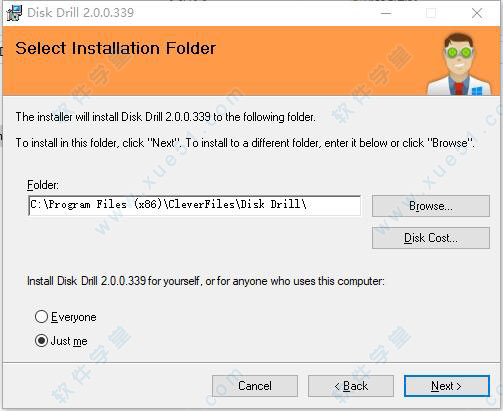Minimize the Disk Drill installer window
503x411 pixels.
coord(386,13)
